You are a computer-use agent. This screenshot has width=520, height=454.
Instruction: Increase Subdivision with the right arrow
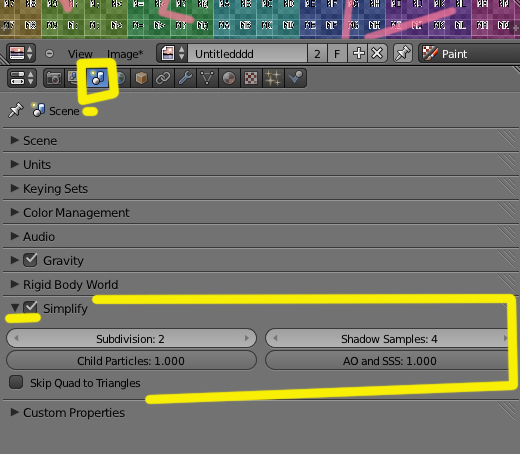(247, 339)
